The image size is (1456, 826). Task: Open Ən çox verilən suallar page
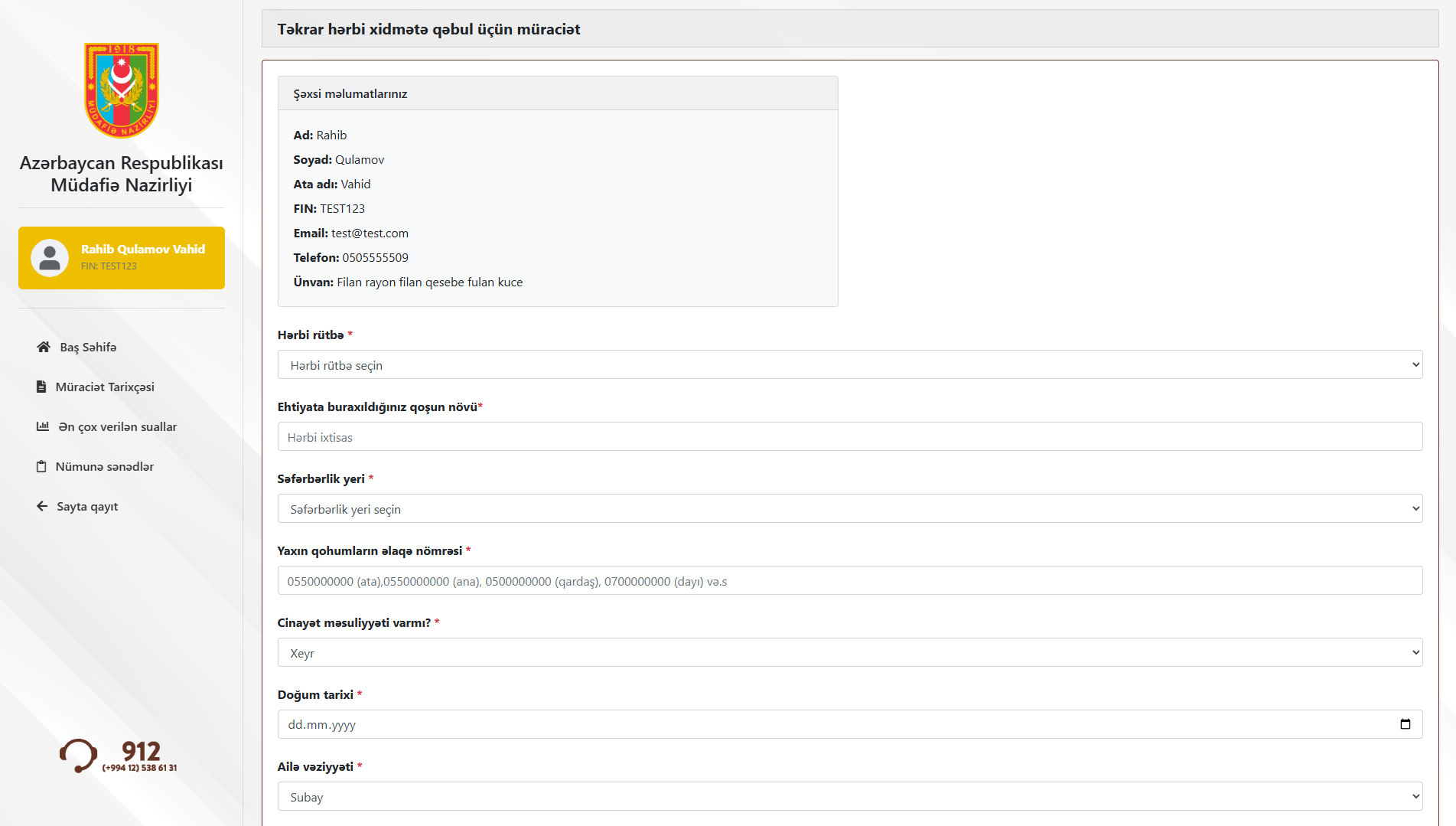coord(117,426)
